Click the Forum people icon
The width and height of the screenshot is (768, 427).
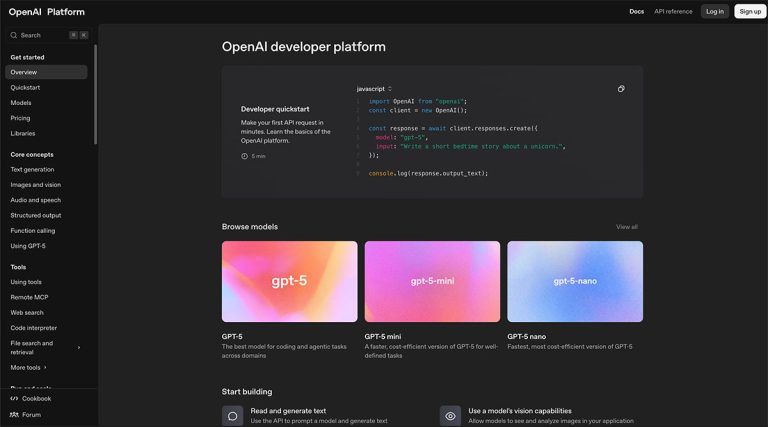pyautogui.click(x=14, y=415)
